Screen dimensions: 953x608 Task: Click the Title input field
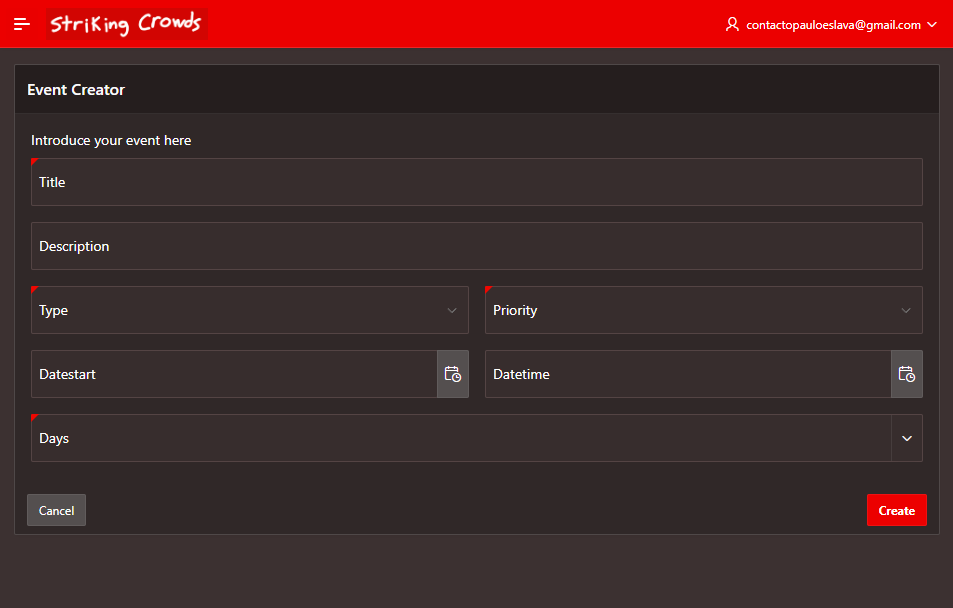tap(477, 182)
